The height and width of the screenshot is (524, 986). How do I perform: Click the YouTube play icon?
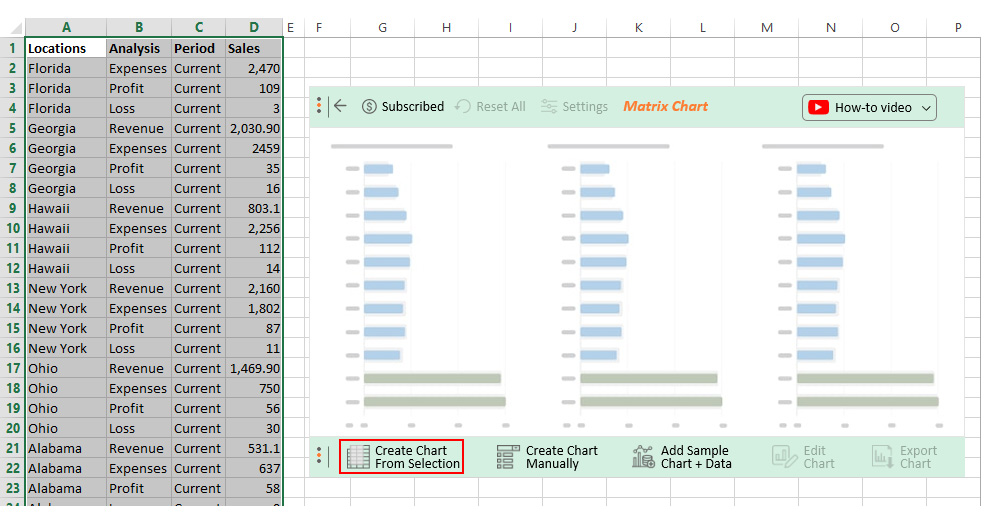(818, 108)
